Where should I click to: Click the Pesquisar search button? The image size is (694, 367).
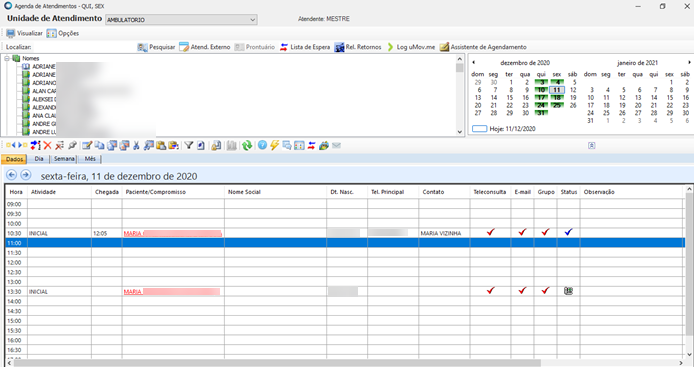(x=156, y=47)
